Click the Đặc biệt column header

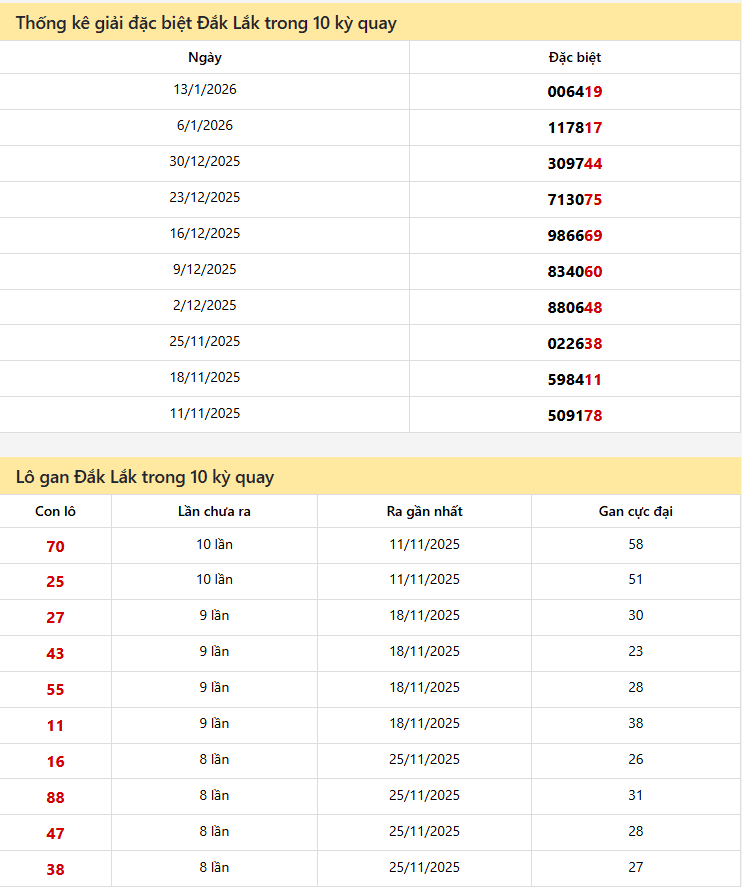tap(574, 57)
